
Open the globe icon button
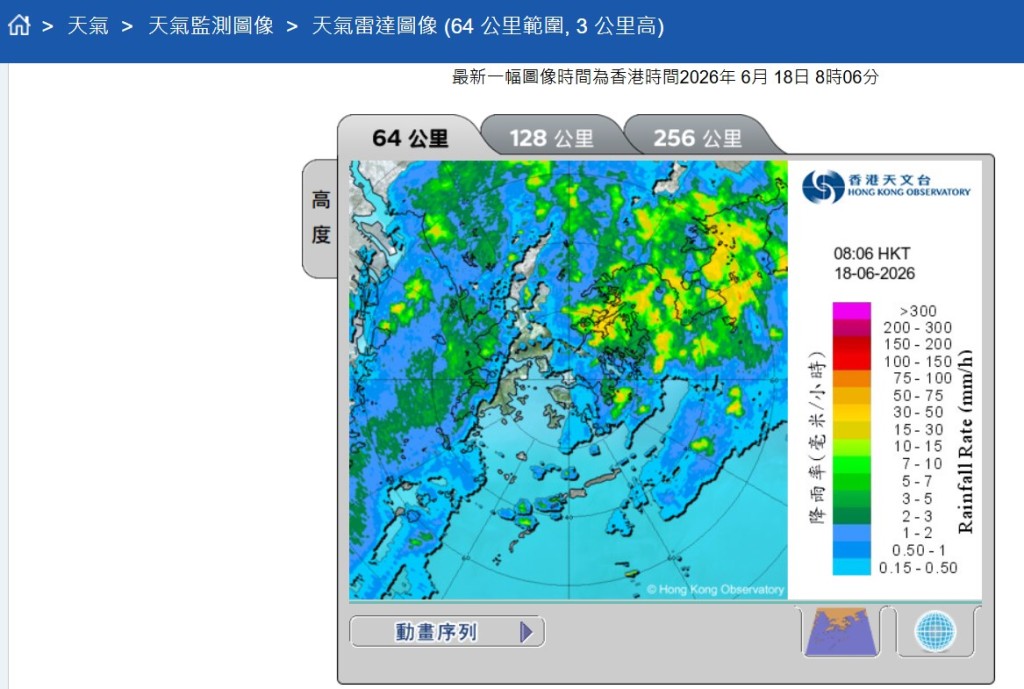tap(935, 632)
